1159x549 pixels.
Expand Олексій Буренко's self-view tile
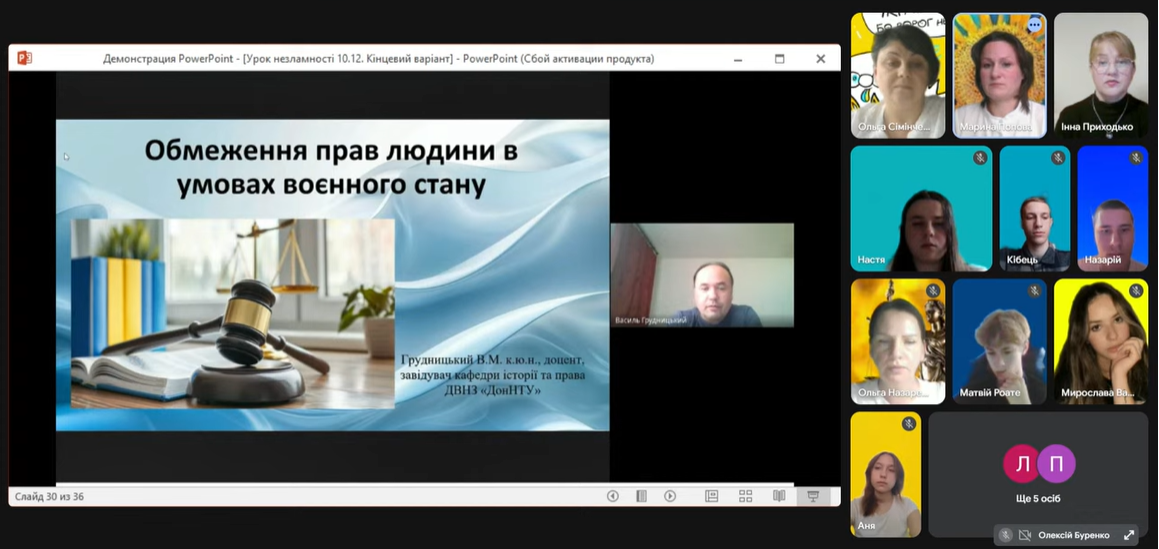pyautogui.click(x=1129, y=535)
